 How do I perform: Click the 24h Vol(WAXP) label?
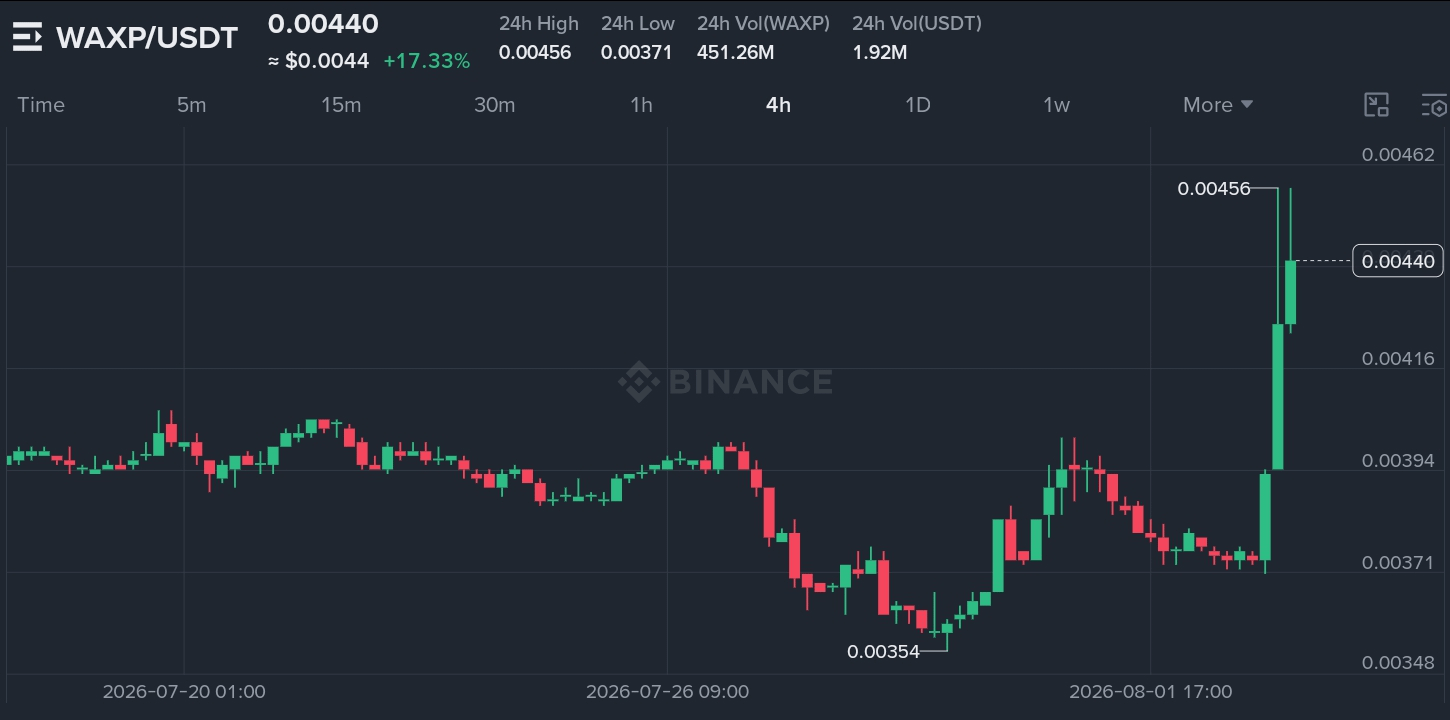(763, 23)
